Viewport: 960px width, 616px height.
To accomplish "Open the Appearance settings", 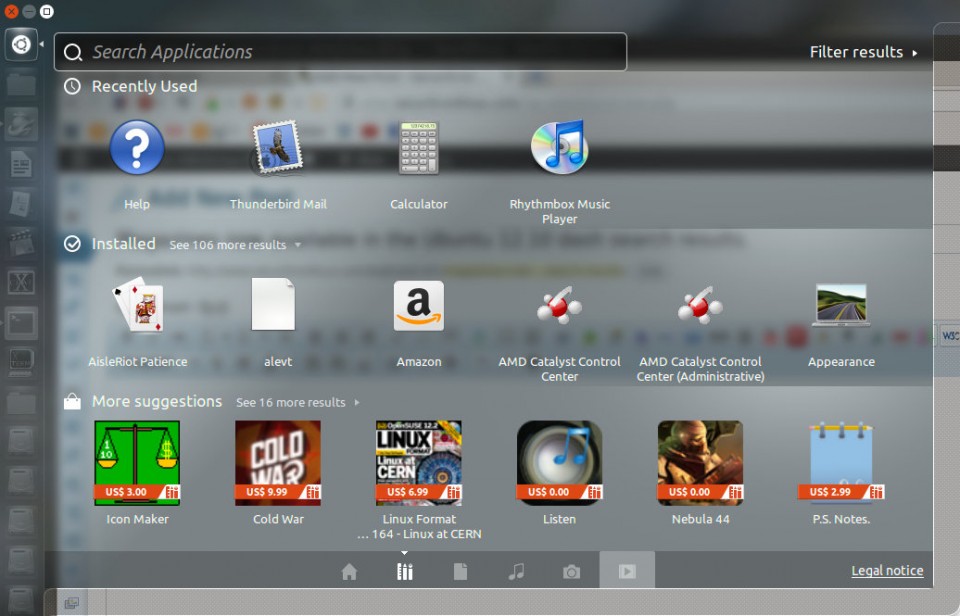I will point(841,304).
